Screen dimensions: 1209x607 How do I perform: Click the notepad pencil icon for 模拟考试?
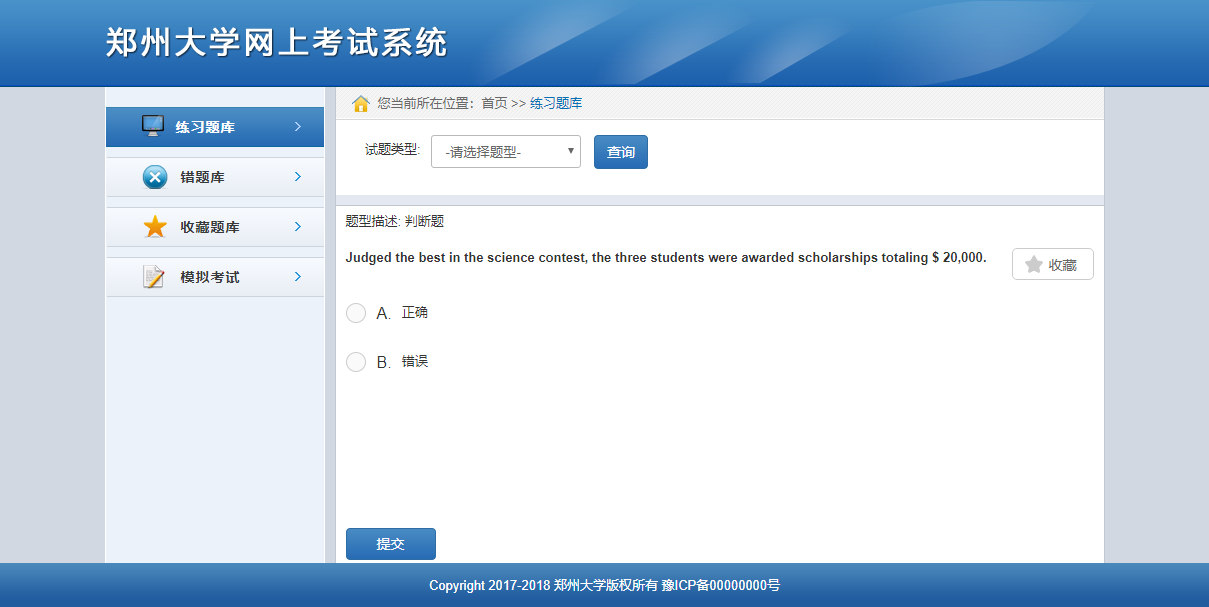click(154, 277)
